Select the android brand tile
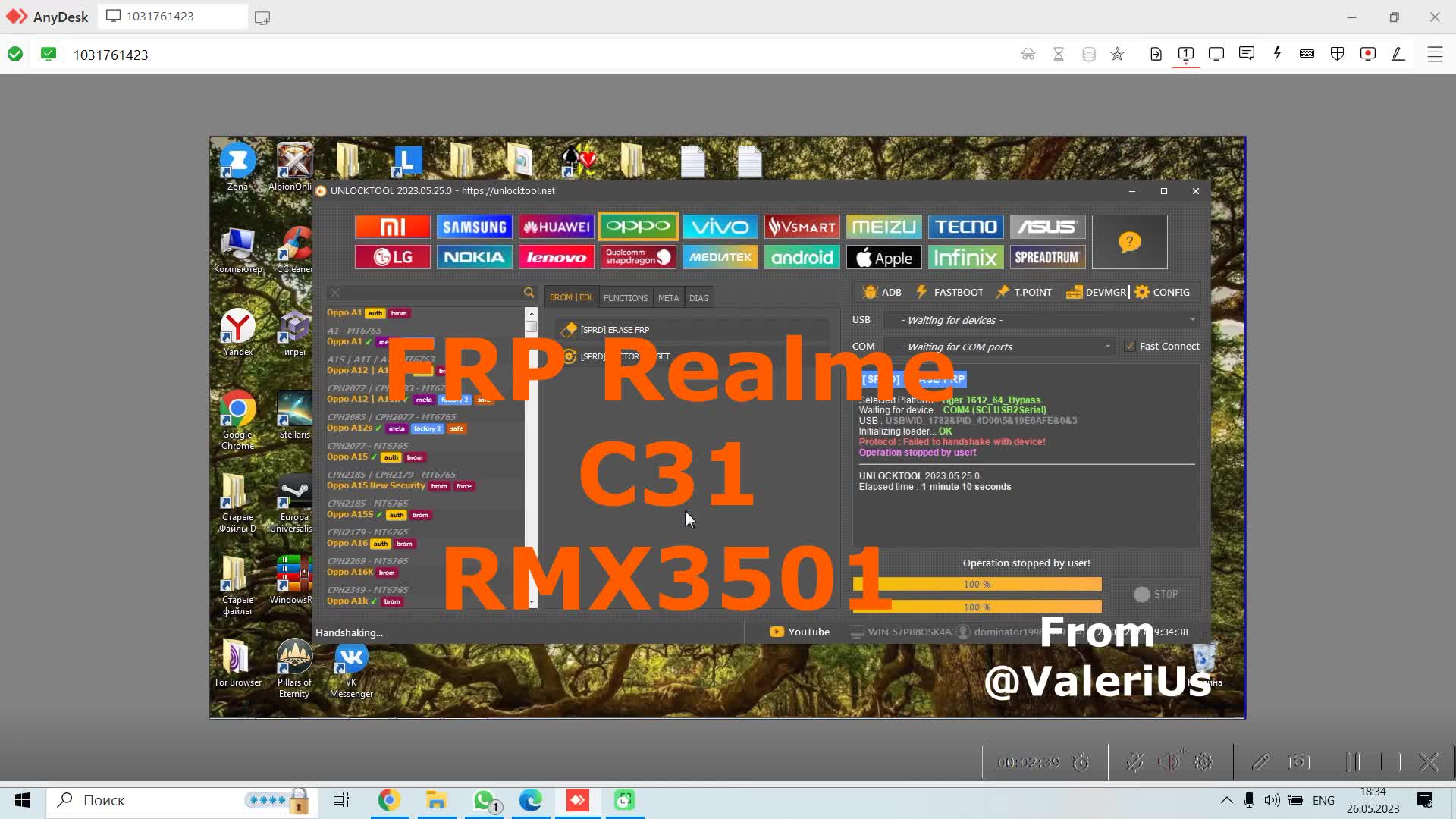1456x819 pixels. coord(802,257)
